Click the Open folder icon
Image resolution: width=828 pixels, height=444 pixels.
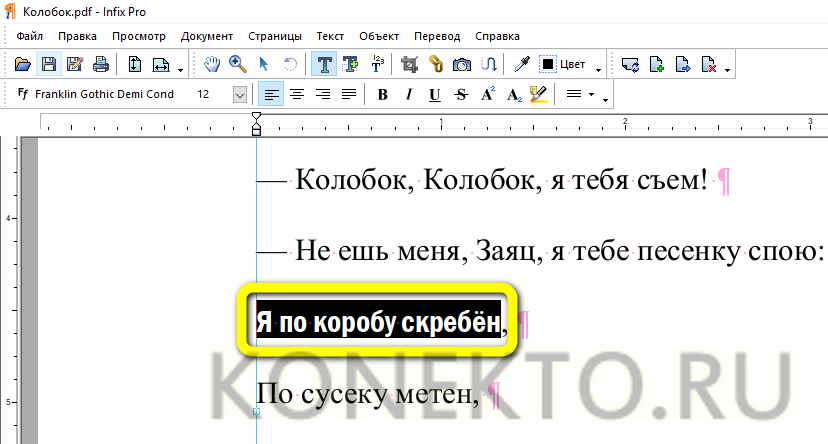pos(23,65)
